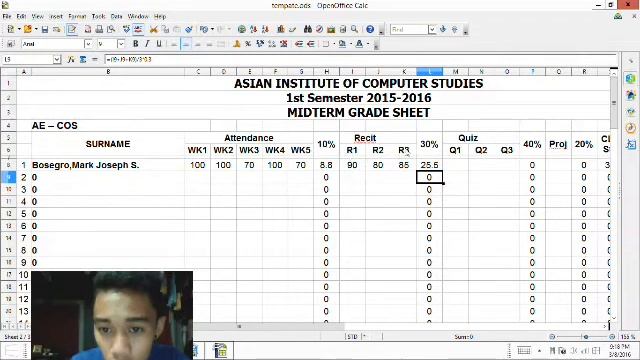Open the Data menu

click(116, 16)
